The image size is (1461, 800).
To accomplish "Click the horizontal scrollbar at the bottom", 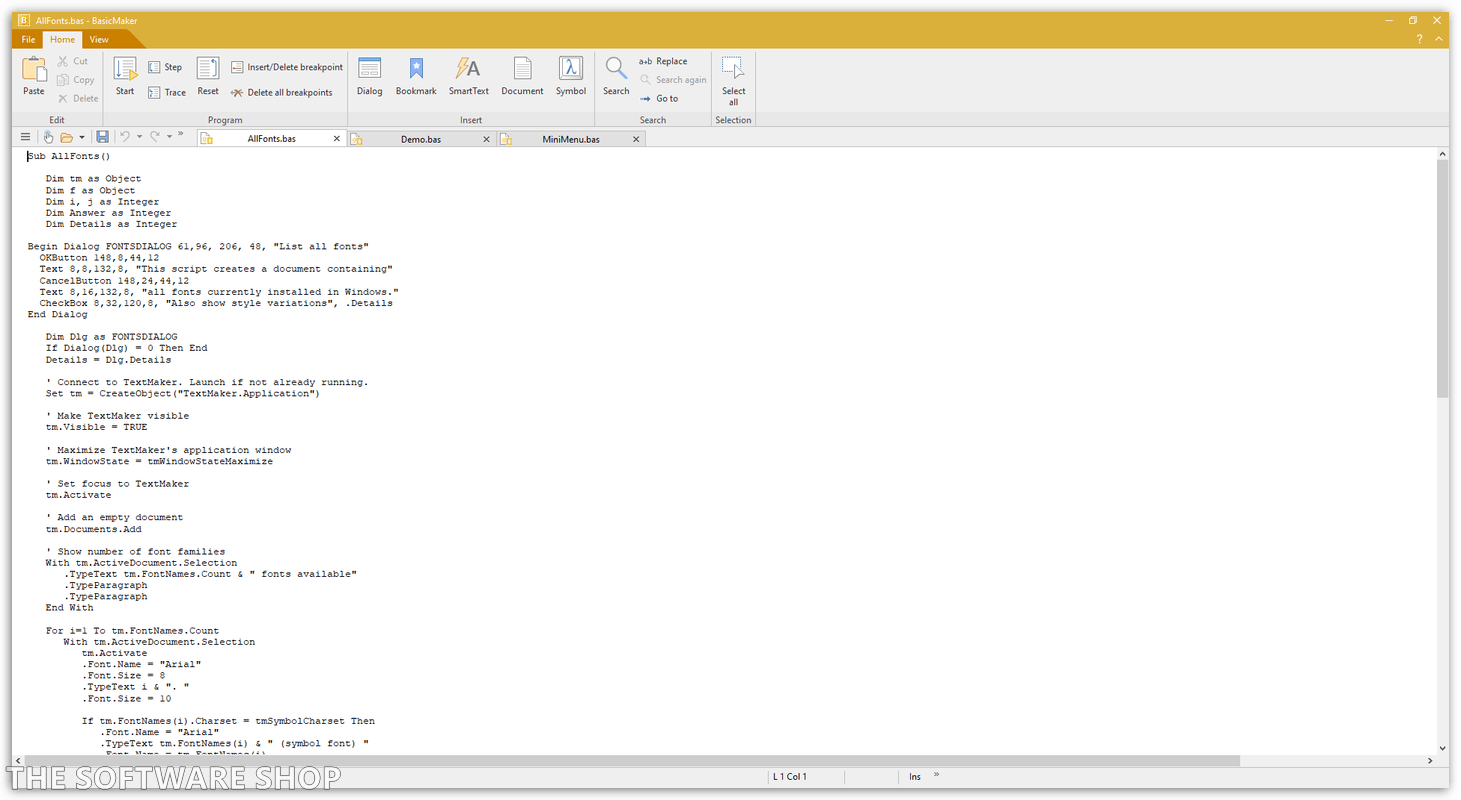I will [x=630, y=761].
